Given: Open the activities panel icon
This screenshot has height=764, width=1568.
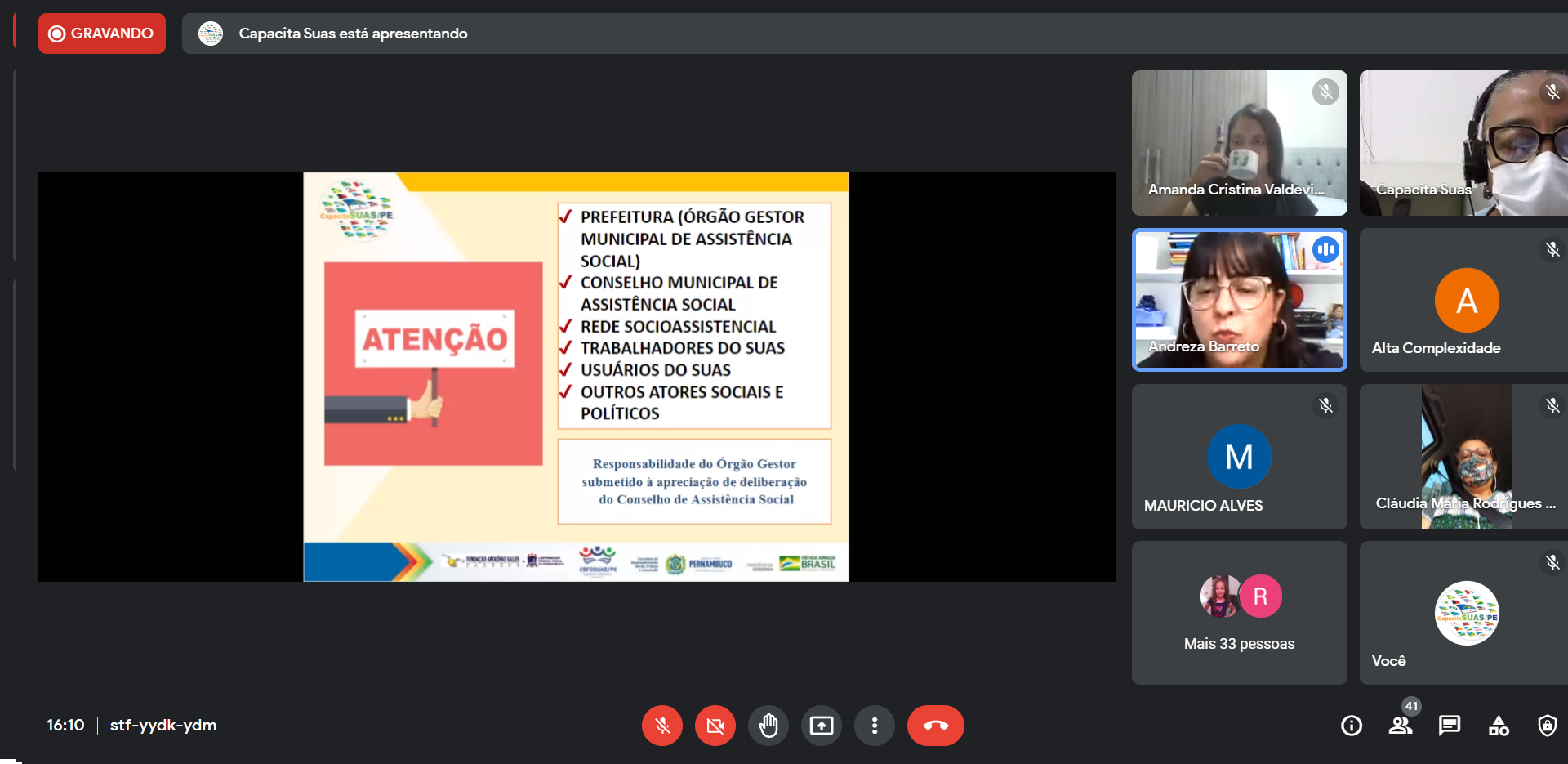Looking at the screenshot, I should pos(1499,726).
